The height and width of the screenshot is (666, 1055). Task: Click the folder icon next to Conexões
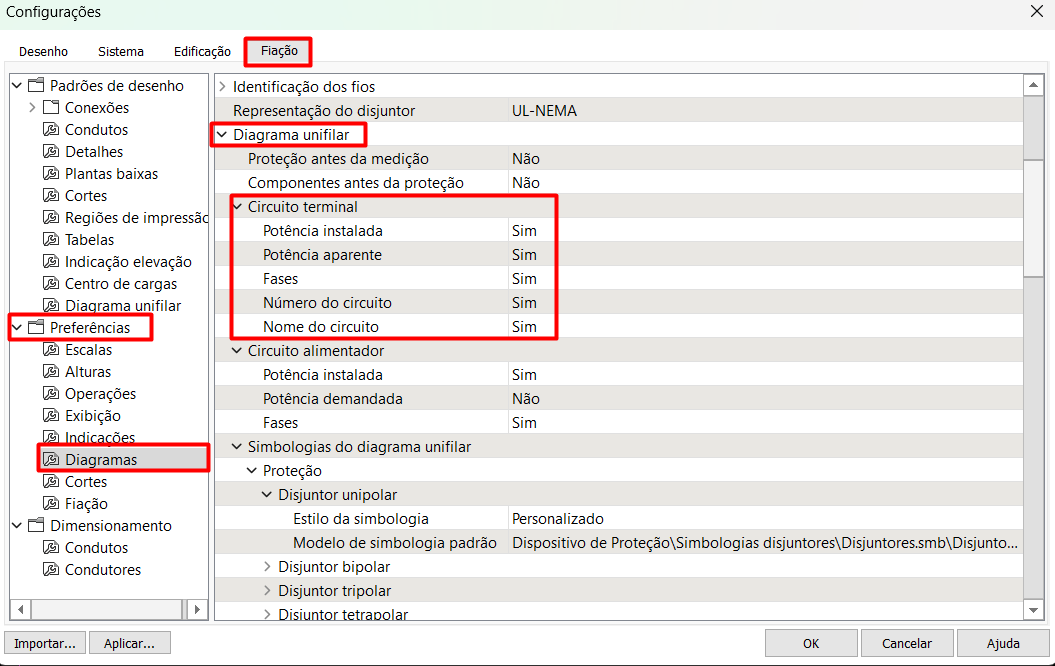[x=51, y=108]
